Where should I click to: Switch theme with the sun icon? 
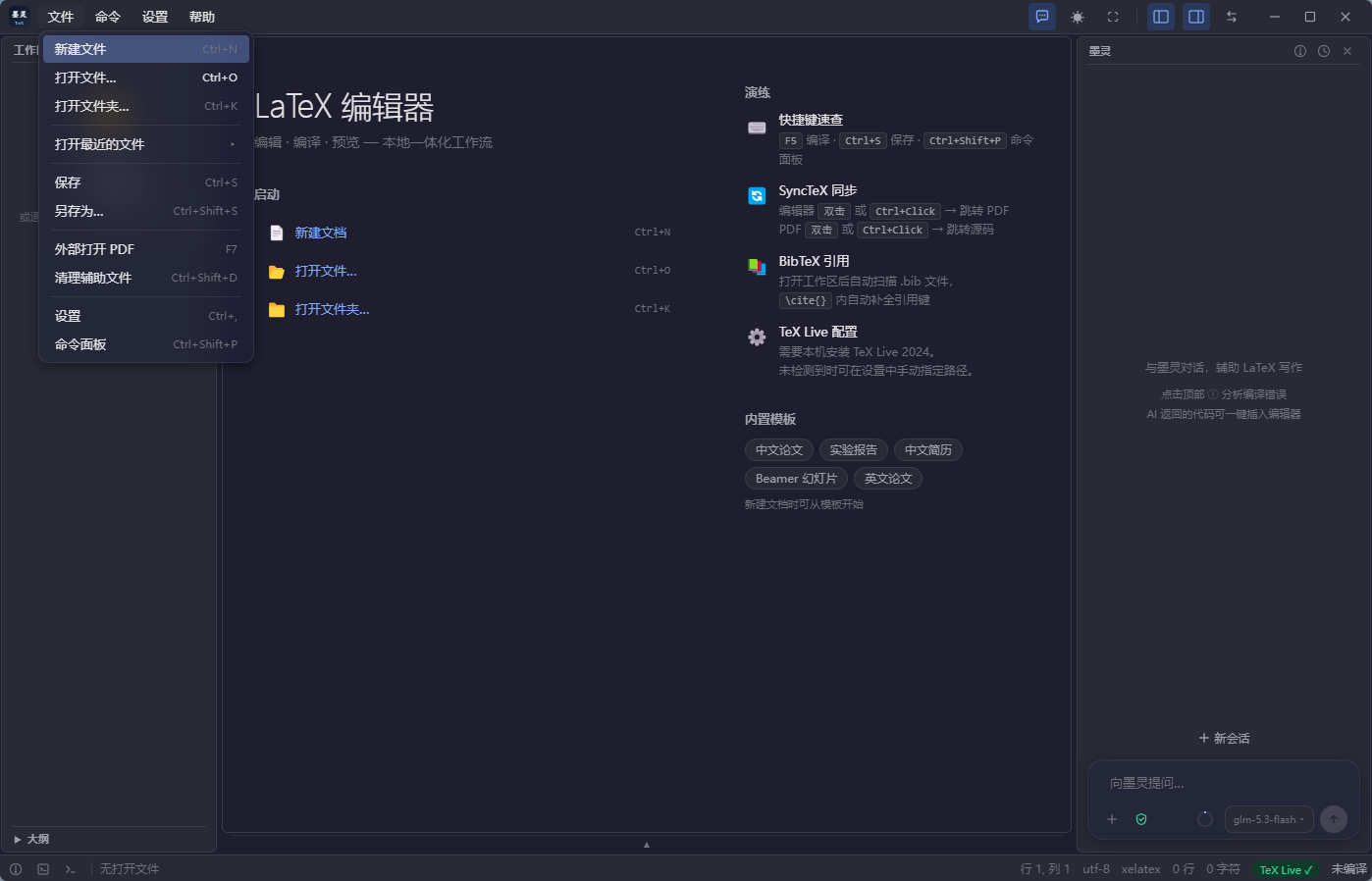coord(1078,17)
